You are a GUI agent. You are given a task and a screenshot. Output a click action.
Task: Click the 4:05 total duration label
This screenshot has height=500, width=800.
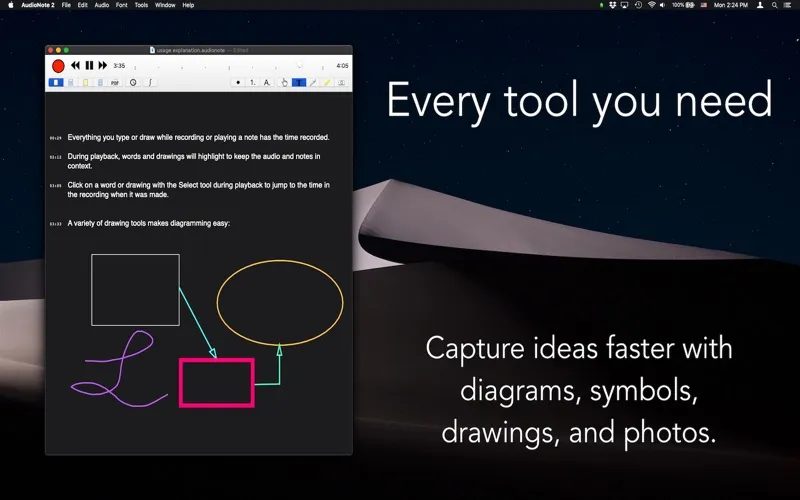coord(342,66)
